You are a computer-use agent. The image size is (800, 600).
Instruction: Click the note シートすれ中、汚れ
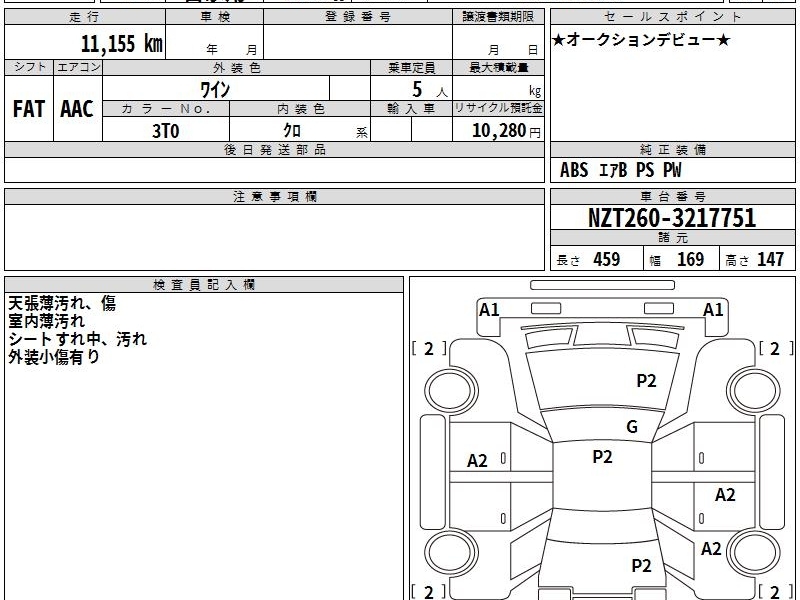[78, 339]
